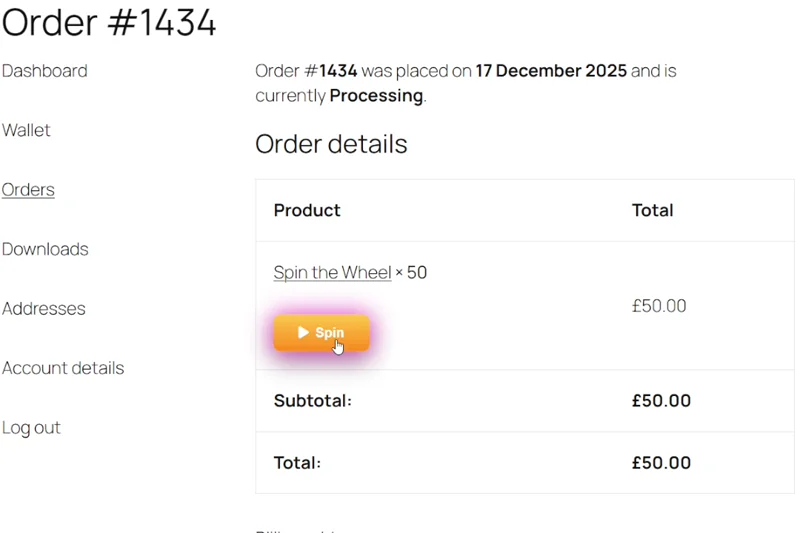Click the bold Processing status text

tap(376, 96)
